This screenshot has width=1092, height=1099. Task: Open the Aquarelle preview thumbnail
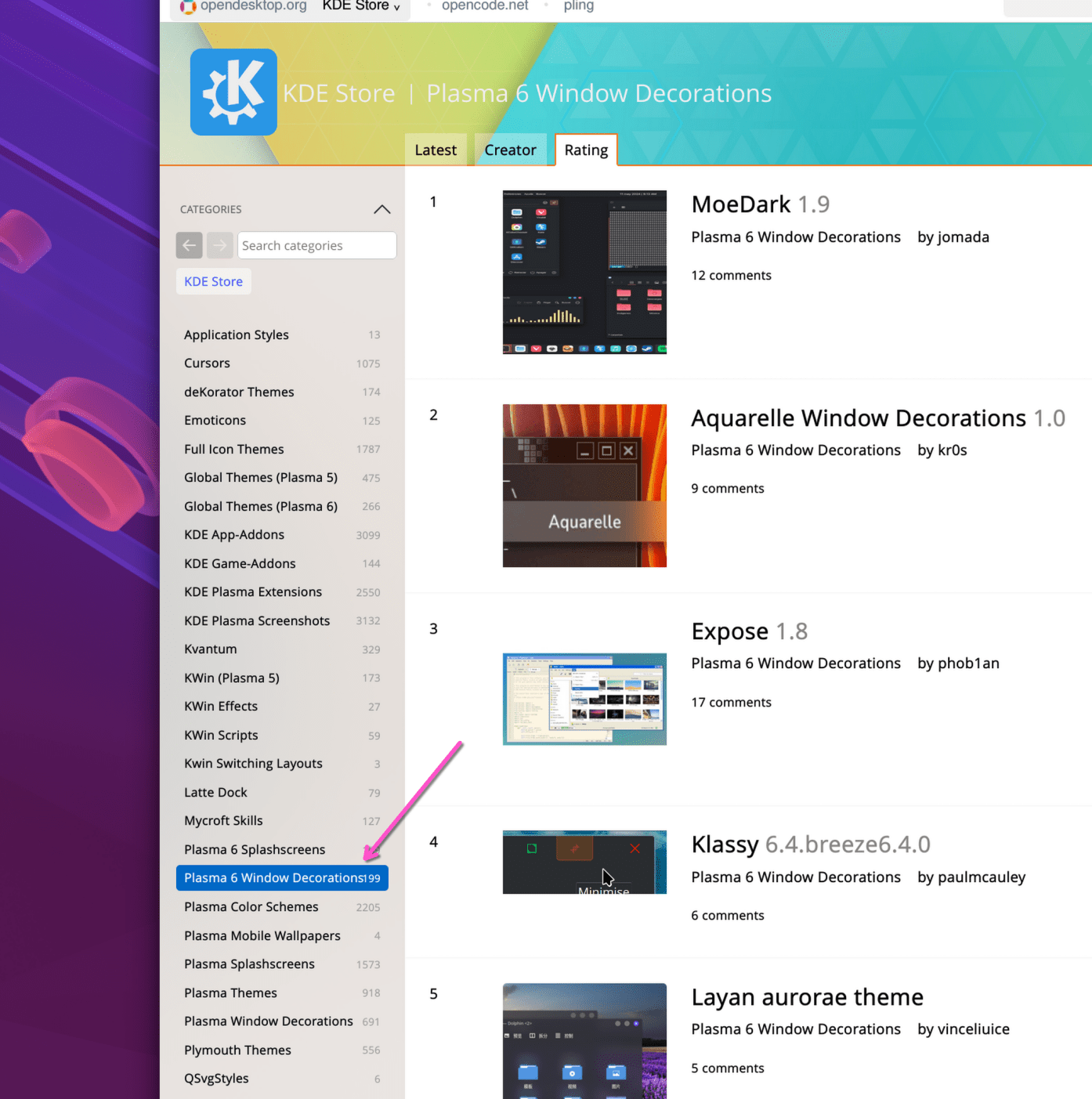(x=584, y=486)
